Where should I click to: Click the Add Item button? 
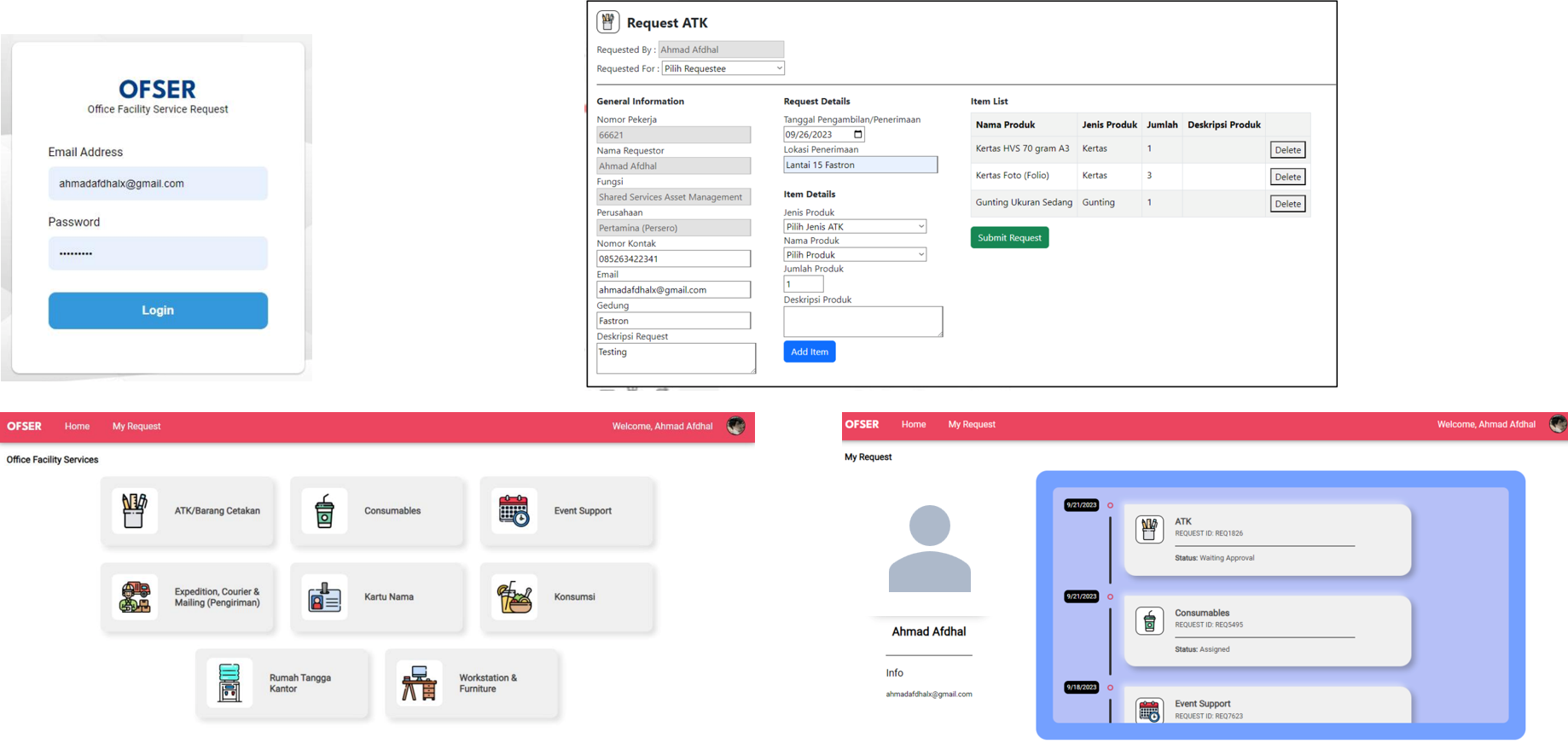[x=809, y=352]
